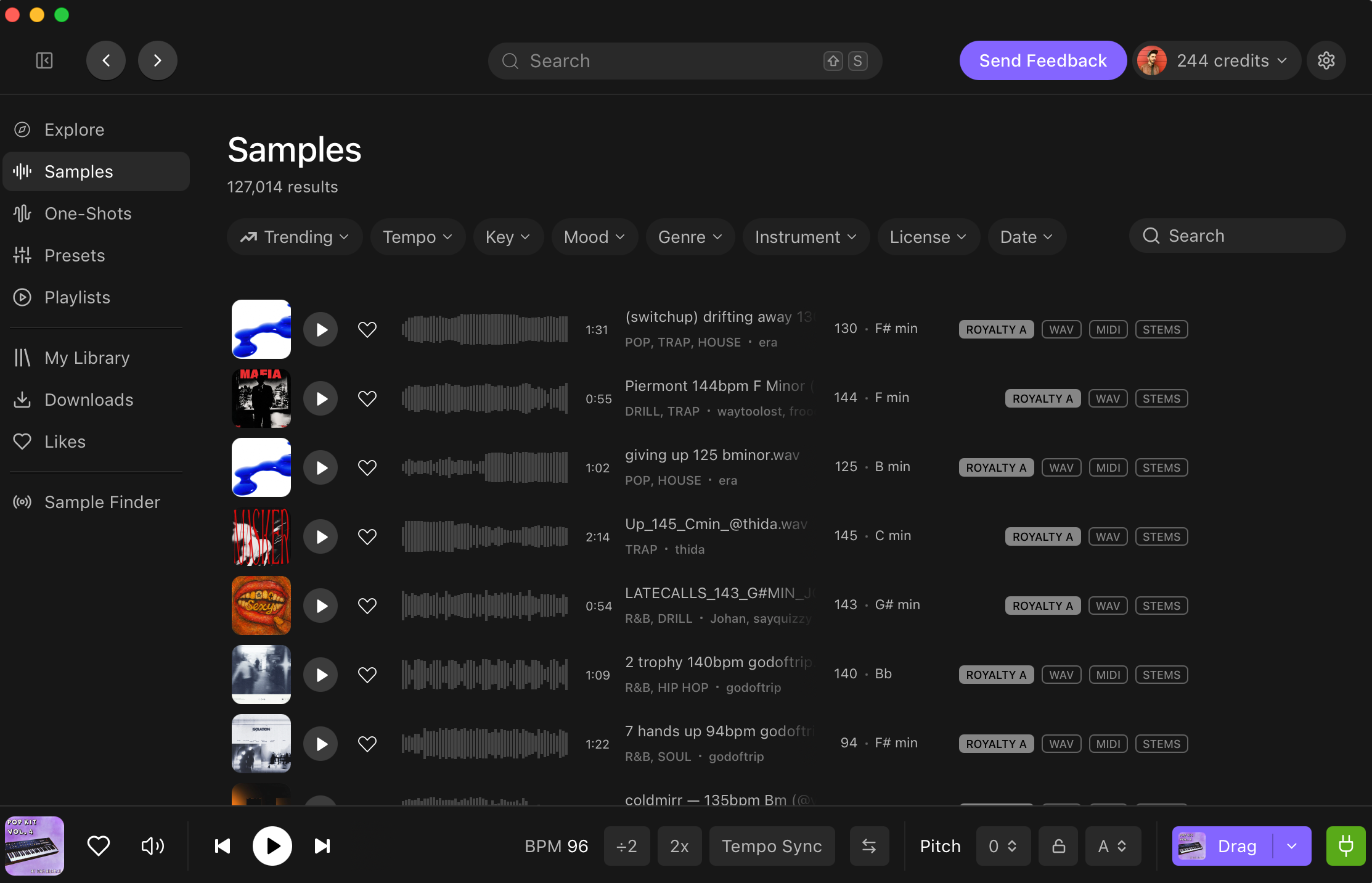1372x883 pixels.
Task: Open volume control speaker icon
Action: (x=152, y=846)
